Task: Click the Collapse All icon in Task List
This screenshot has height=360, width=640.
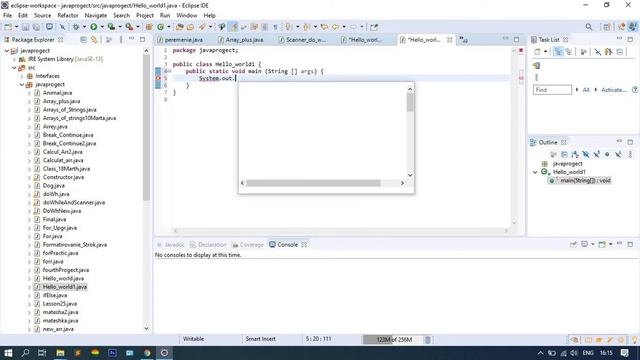Action: [x=620, y=52]
